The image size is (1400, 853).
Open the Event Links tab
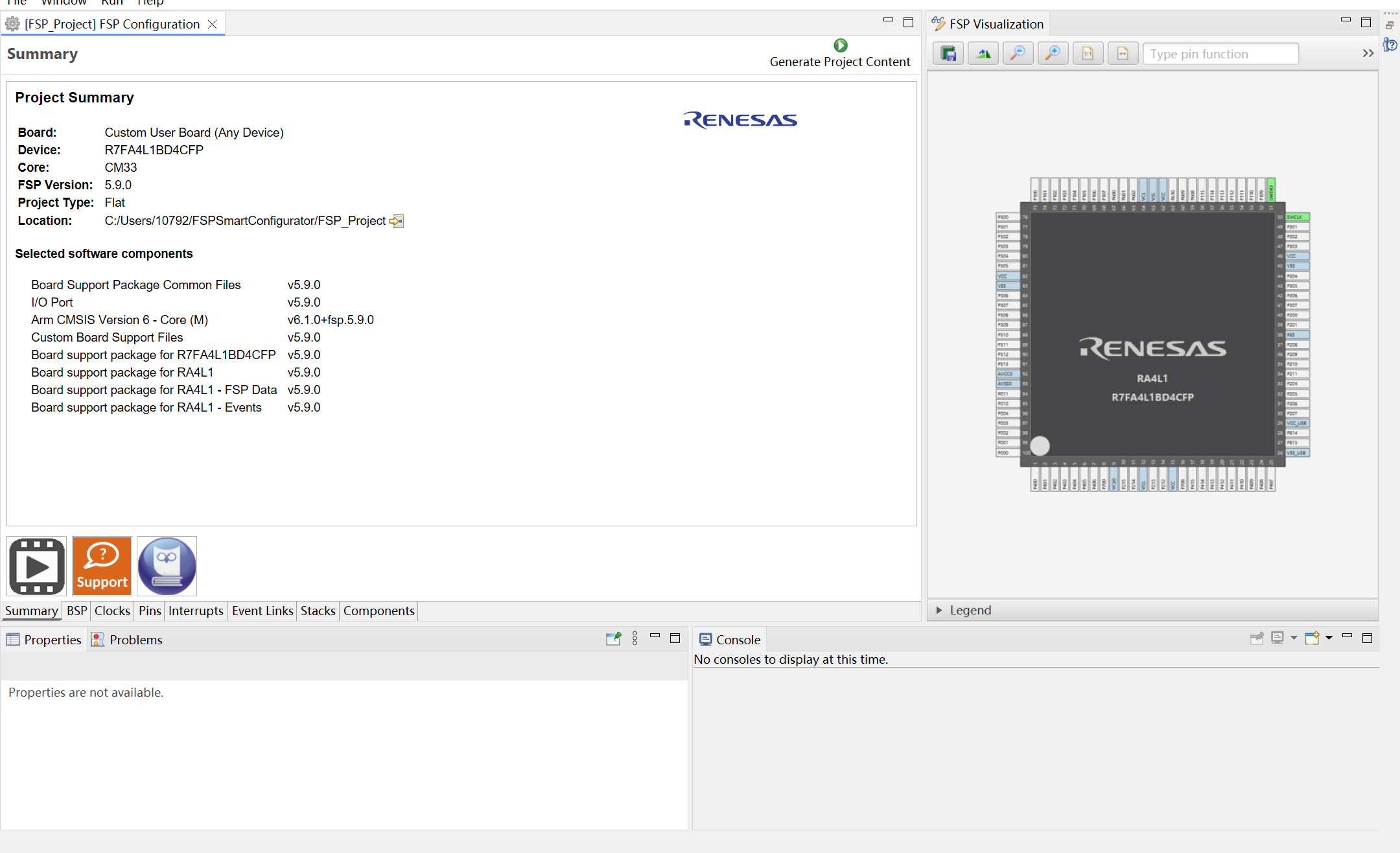[x=262, y=611]
